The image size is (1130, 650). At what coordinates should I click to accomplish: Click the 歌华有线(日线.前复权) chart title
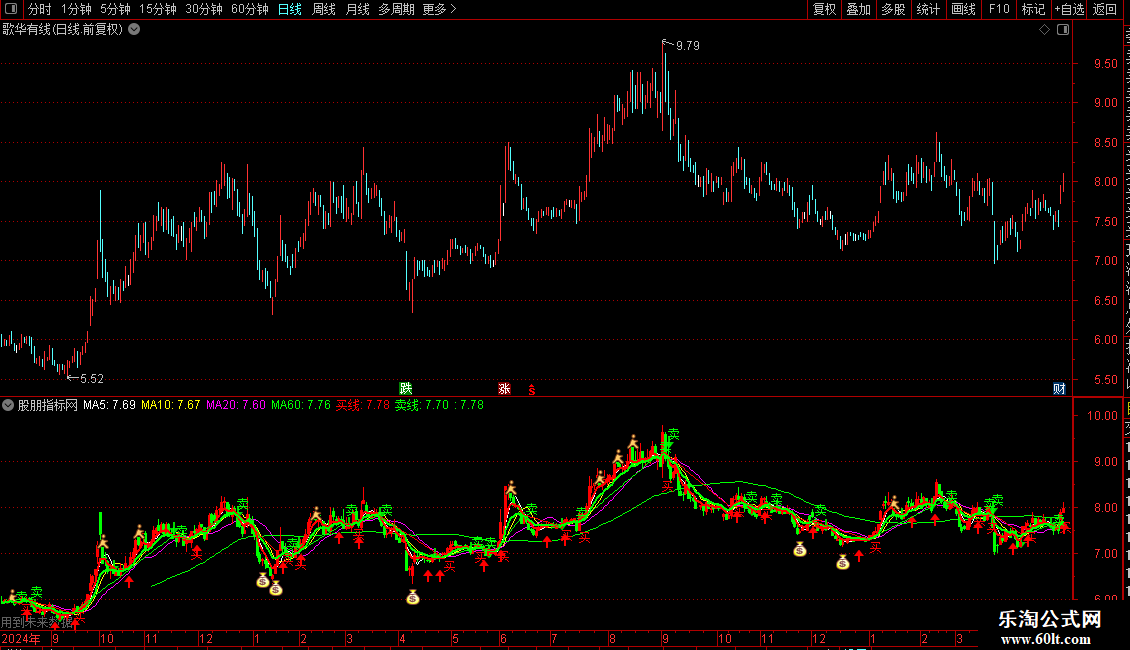pos(63,30)
